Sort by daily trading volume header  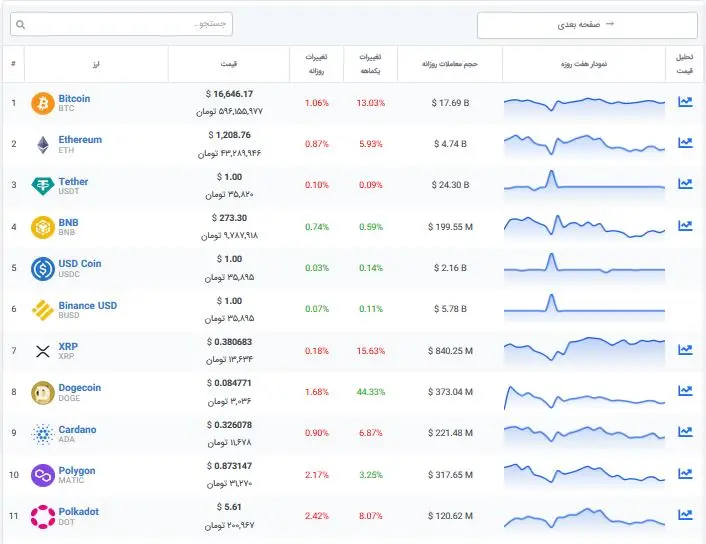point(450,64)
